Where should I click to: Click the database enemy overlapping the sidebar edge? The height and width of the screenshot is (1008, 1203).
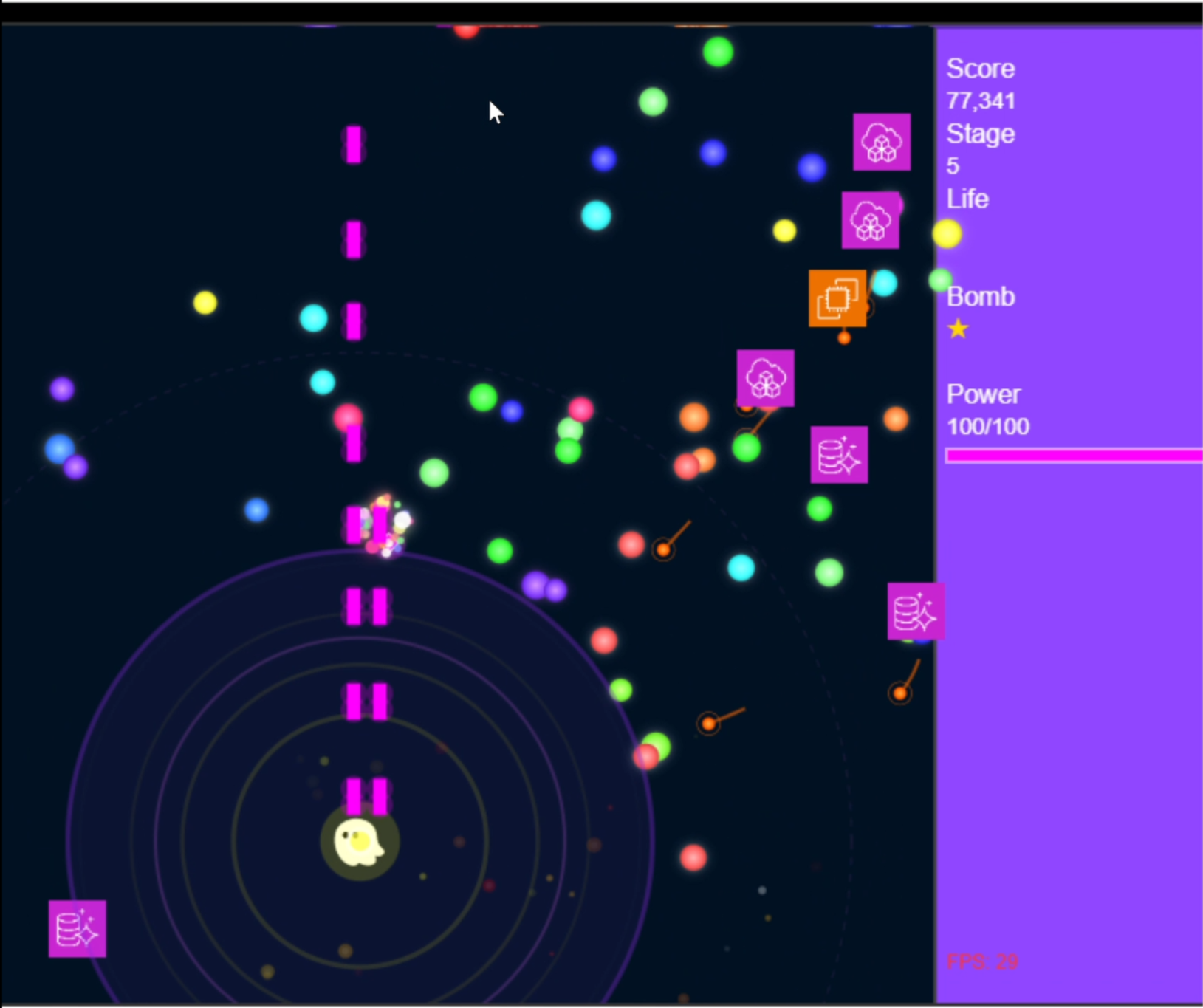pyautogui.click(x=916, y=611)
